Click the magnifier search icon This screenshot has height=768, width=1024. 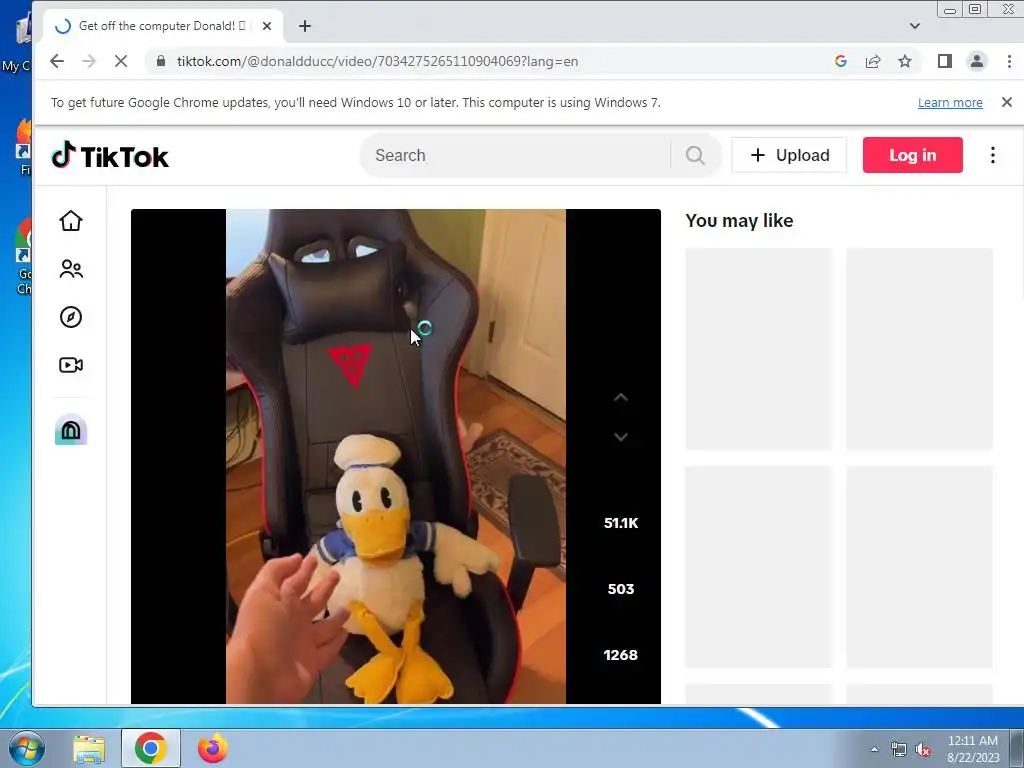695,155
